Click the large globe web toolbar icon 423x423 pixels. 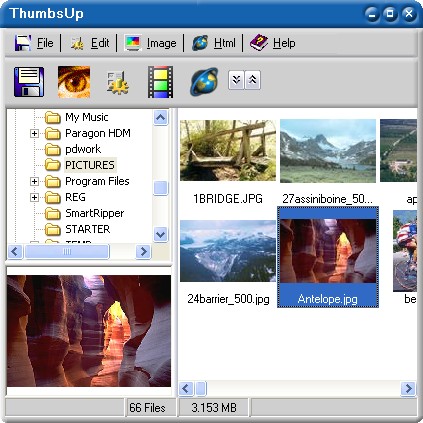pyautogui.click(x=204, y=82)
